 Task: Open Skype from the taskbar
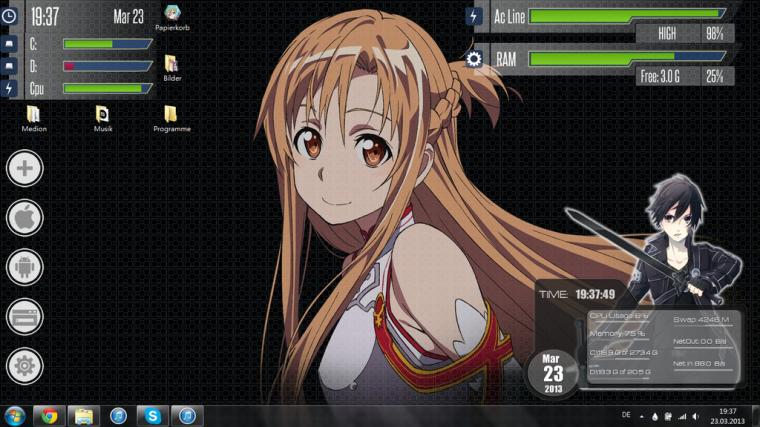pos(153,416)
